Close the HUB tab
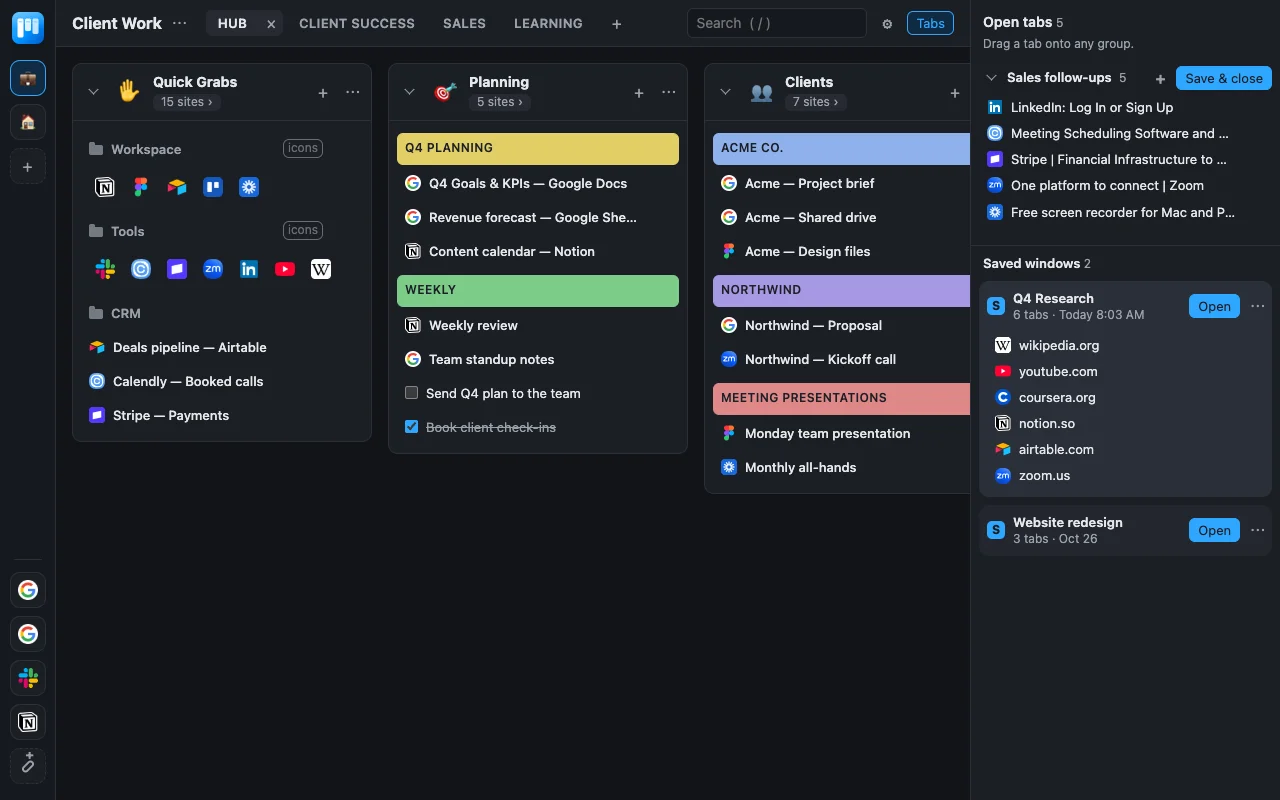Viewport: 1280px width, 800px height. pos(271,24)
